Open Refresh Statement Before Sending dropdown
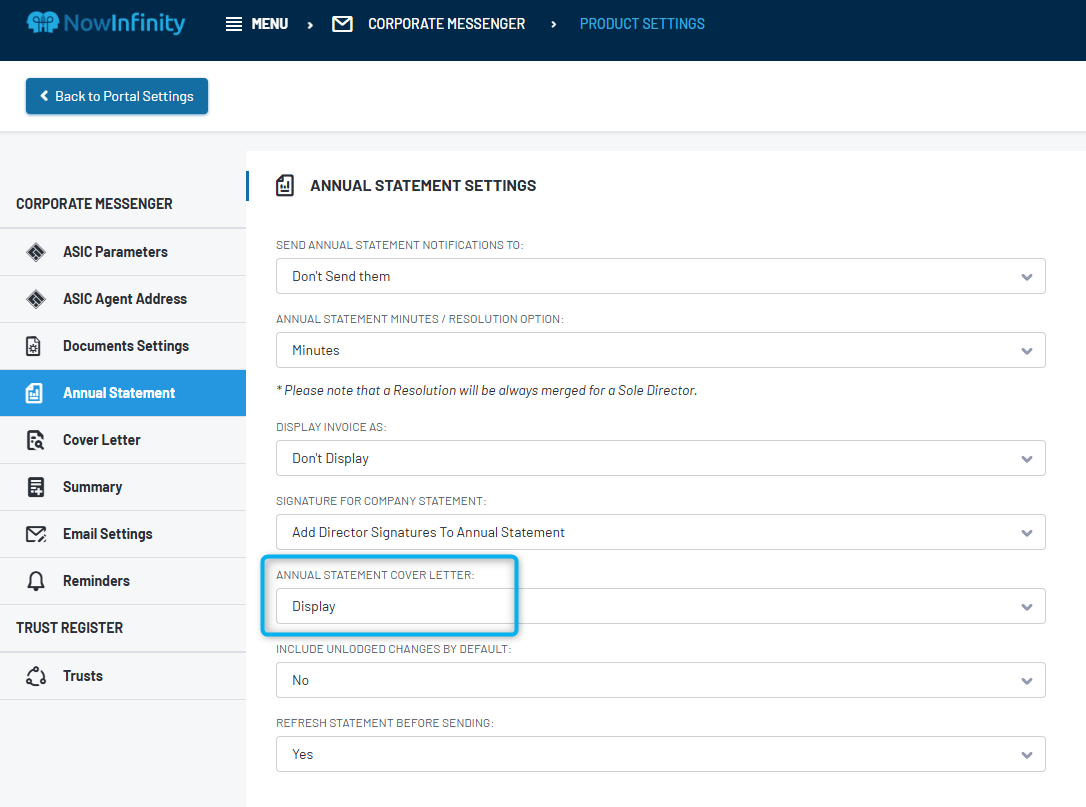Screen dimensions: 1086x807 (661, 754)
